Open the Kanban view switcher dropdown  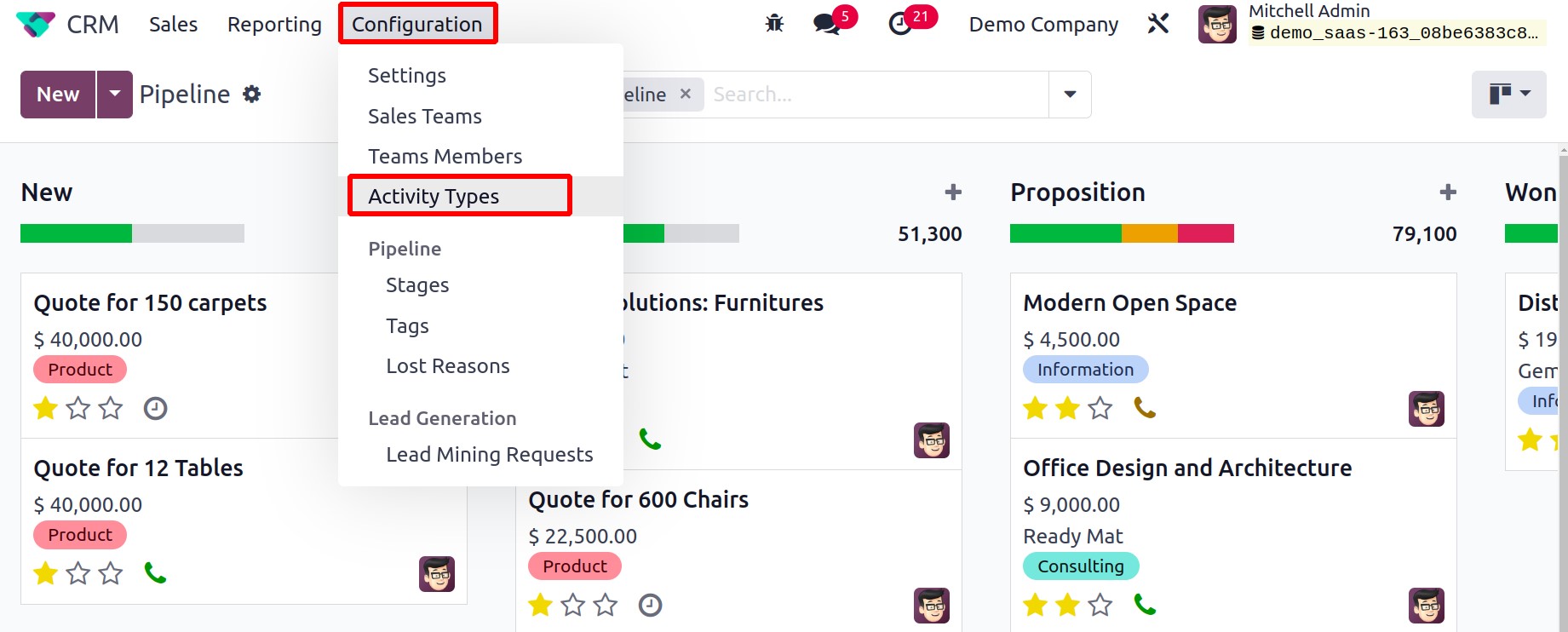pos(1509,95)
